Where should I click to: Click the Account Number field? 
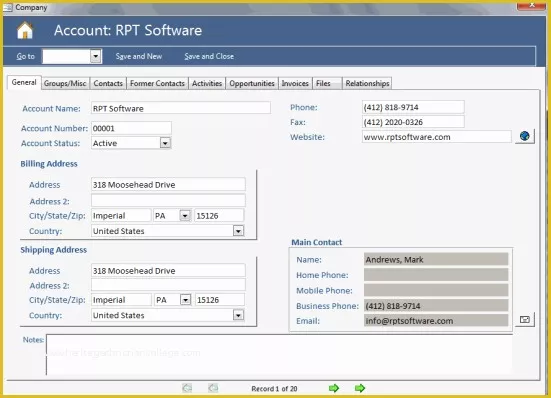coord(131,128)
